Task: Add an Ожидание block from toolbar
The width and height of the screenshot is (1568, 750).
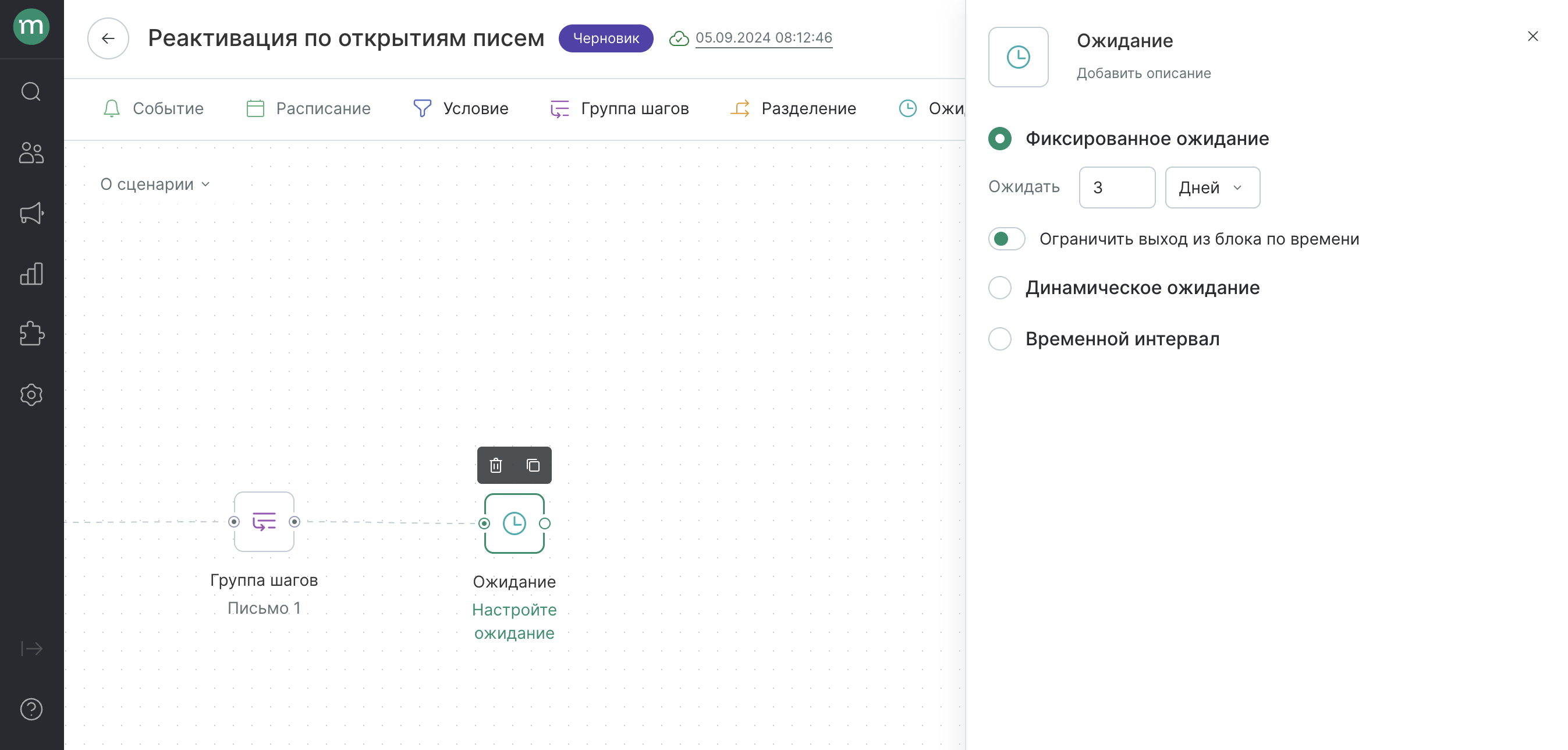Action: (931, 108)
